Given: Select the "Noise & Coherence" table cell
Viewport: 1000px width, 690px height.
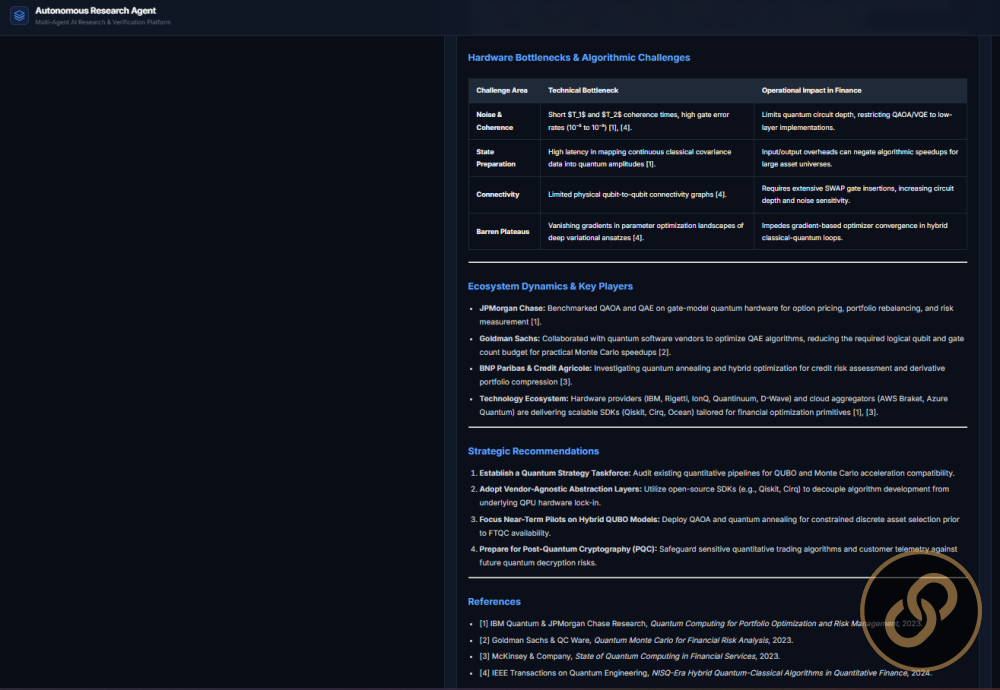Looking at the screenshot, I should click(x=504, y=121).
